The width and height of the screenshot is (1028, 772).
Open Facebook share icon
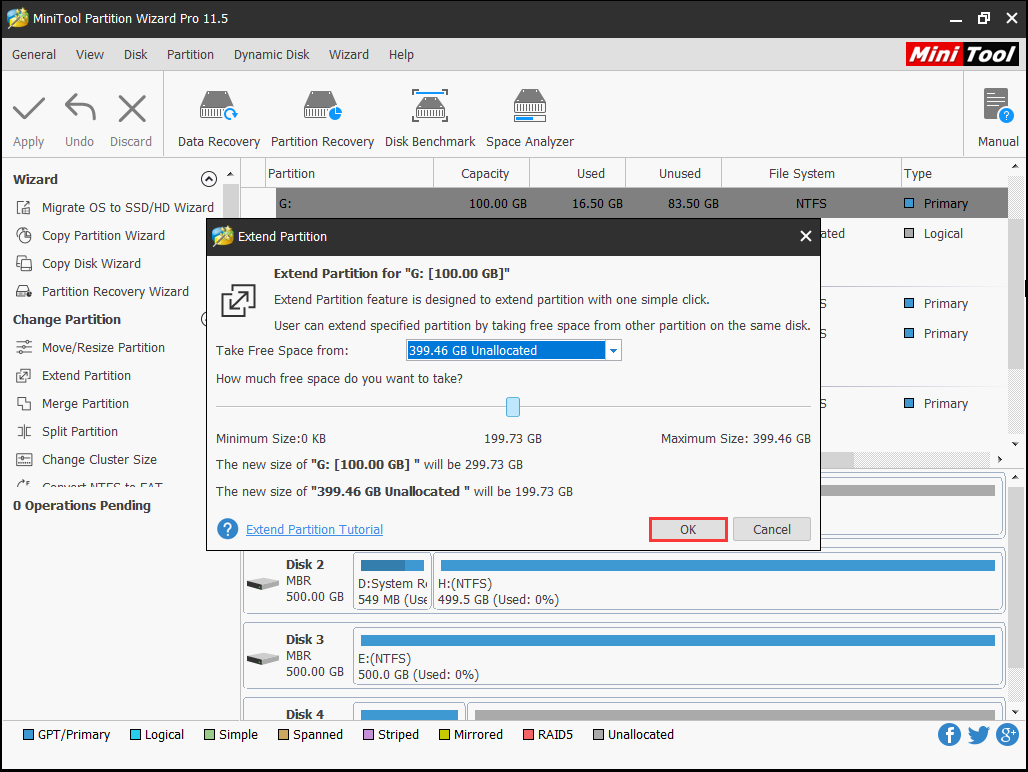[949, 735]
